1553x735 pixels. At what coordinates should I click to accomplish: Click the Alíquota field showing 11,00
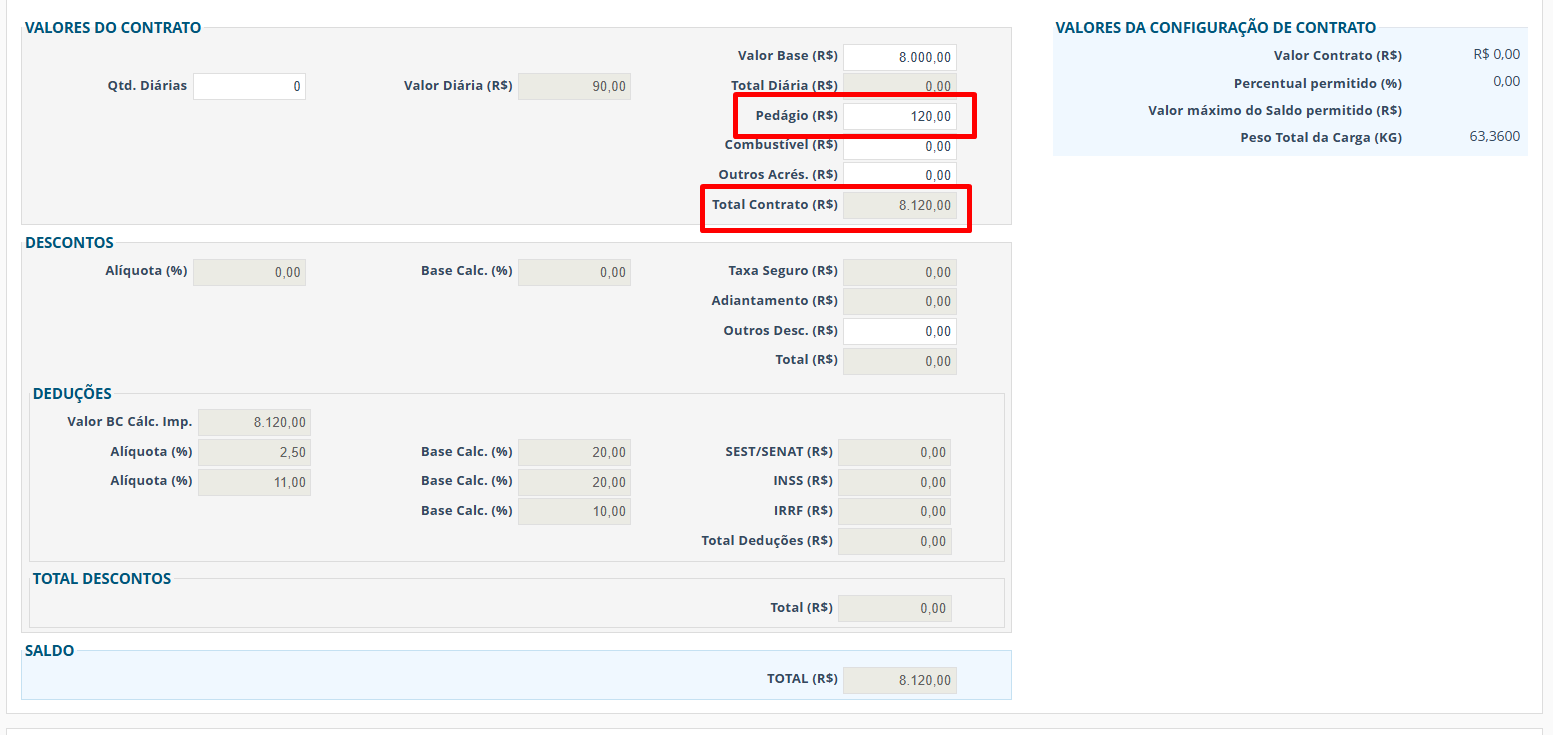pyautogui.click(x=254, y=482)
